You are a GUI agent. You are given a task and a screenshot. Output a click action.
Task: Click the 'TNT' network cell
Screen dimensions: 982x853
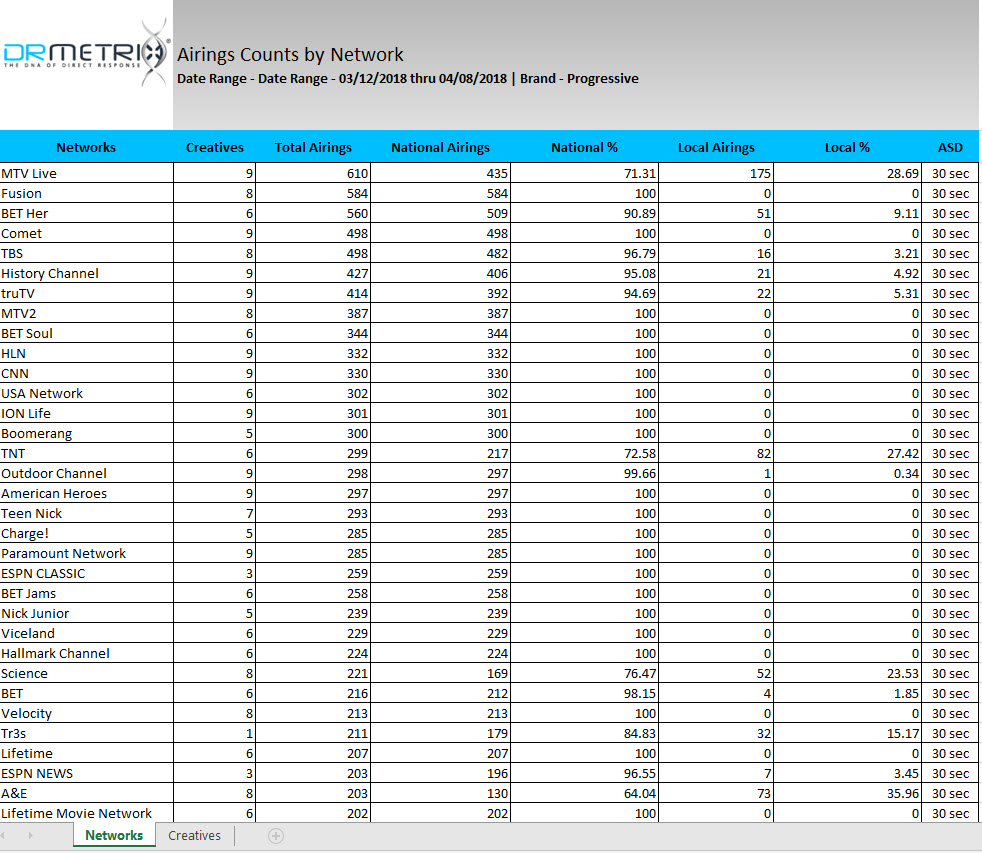point(86,454)
